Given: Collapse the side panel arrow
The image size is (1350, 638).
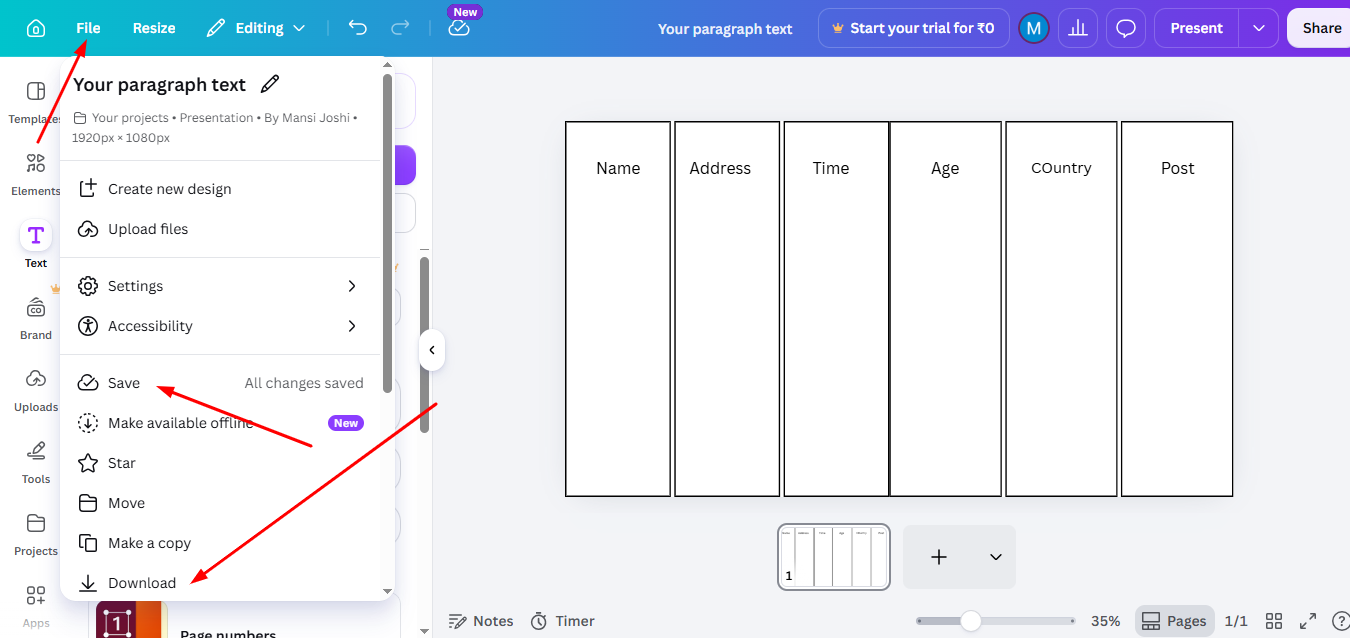Looking at the screenshot, I should point(432,350).
